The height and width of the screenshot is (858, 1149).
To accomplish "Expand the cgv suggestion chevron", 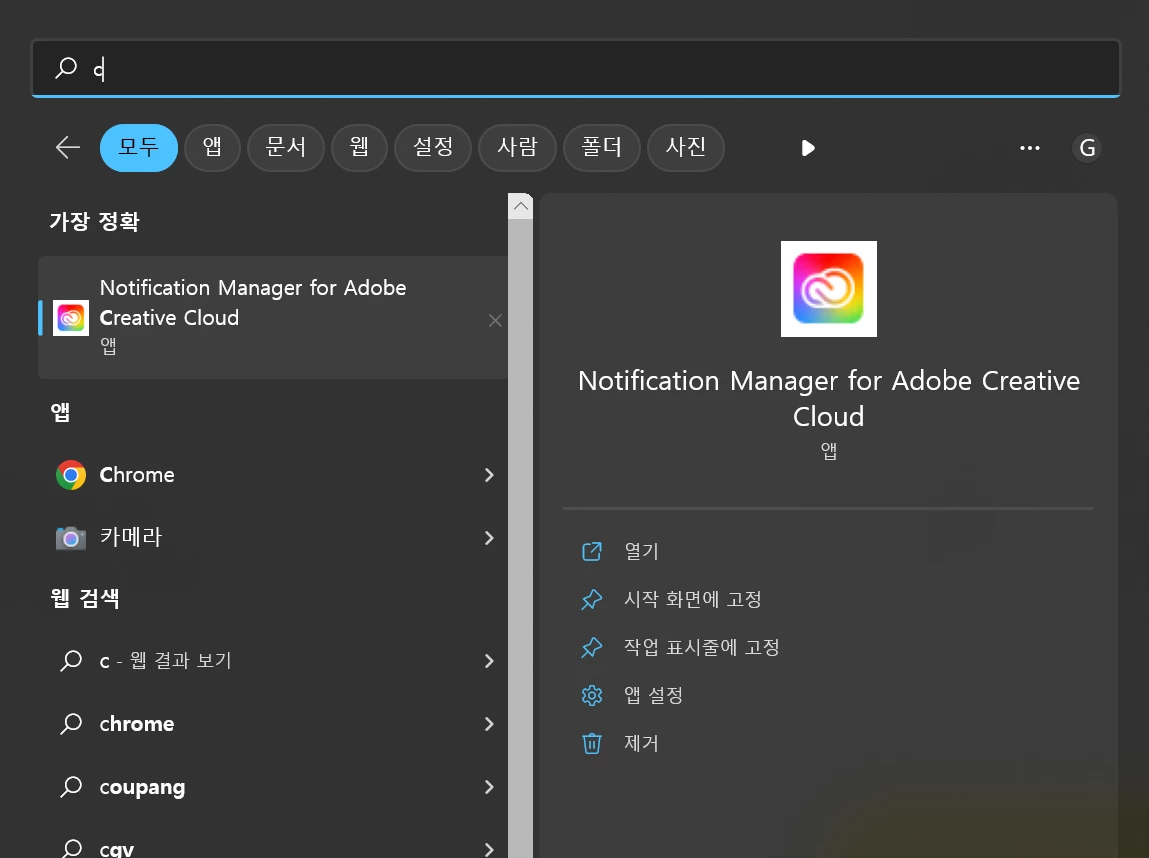I will [489, 850].
